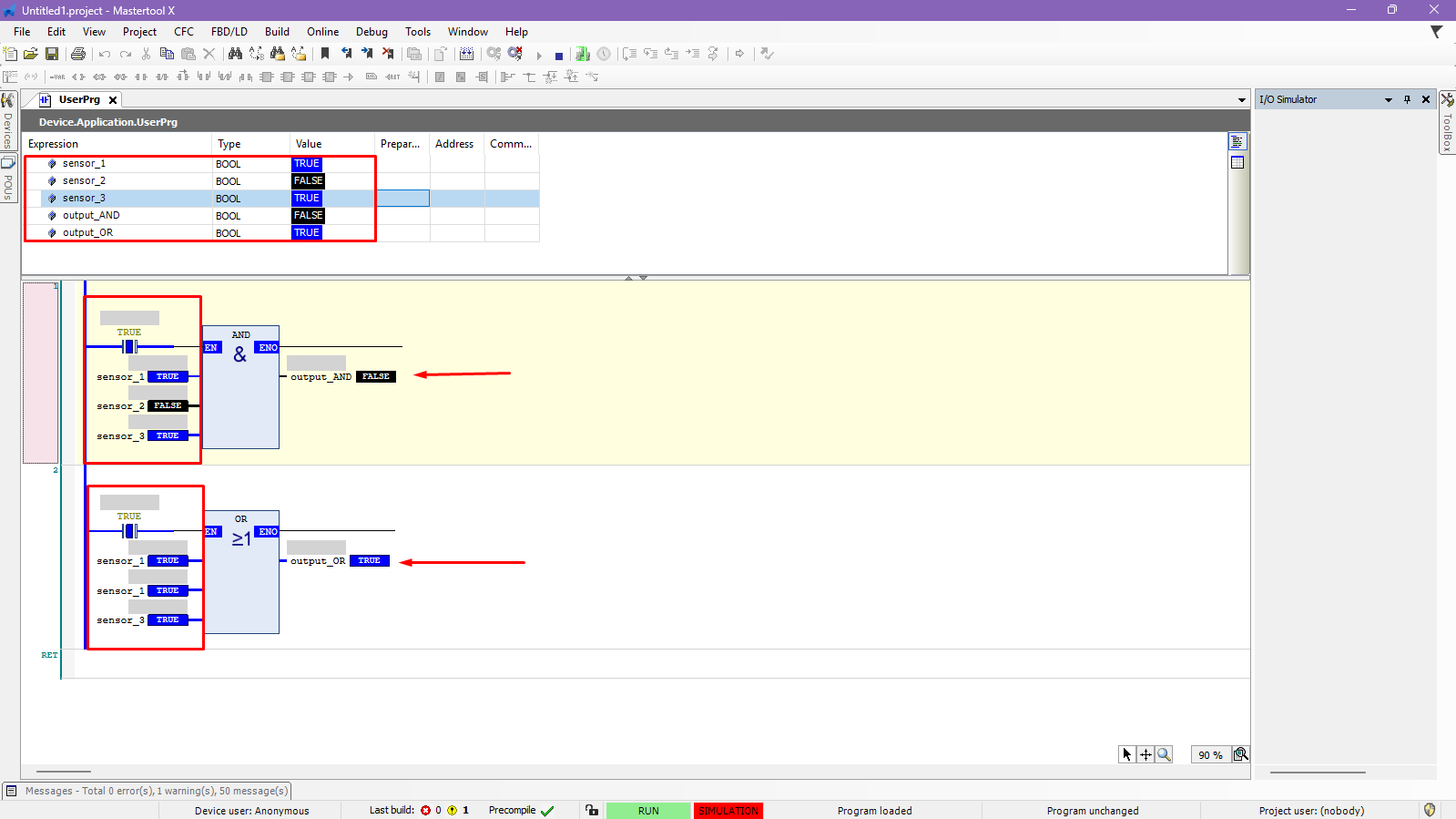
Task: Click the Open project folder icon
Action: tap(31, 55)
